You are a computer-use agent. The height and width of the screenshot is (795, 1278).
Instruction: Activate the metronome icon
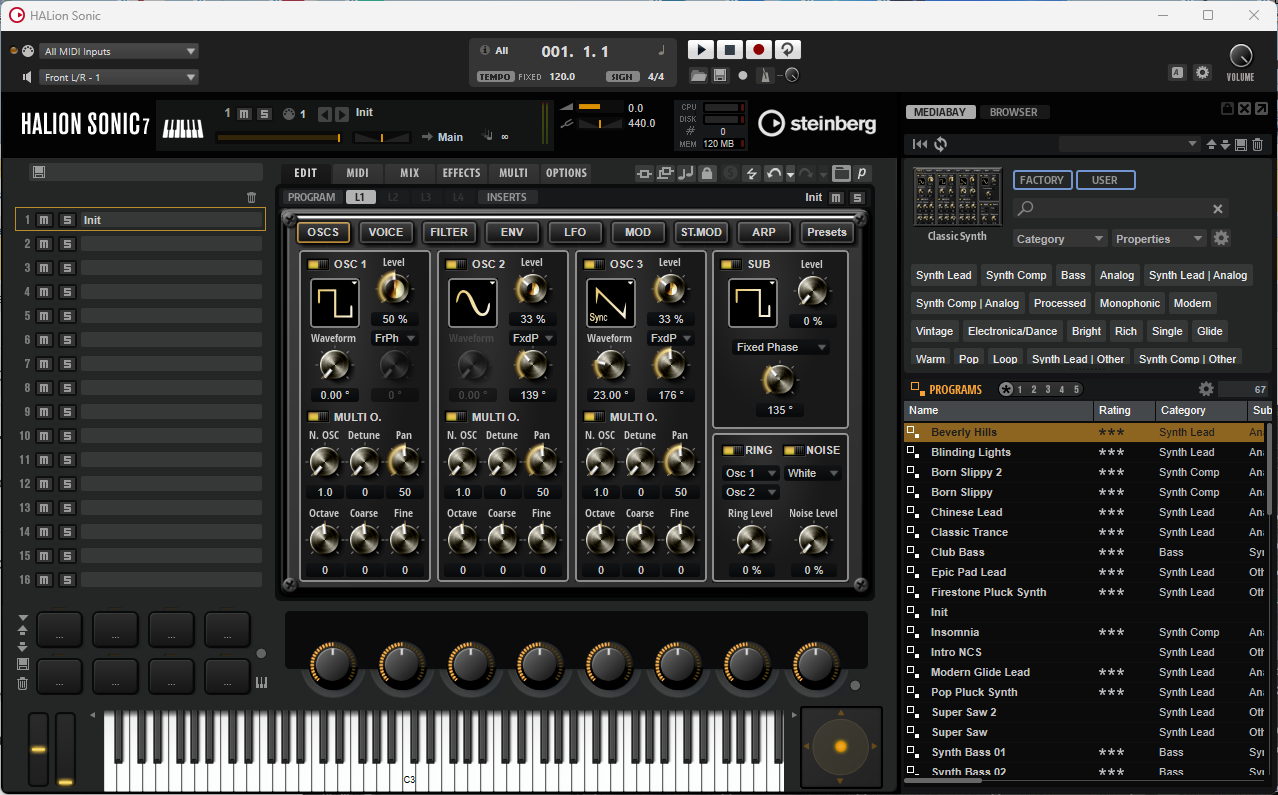(766, 75)
